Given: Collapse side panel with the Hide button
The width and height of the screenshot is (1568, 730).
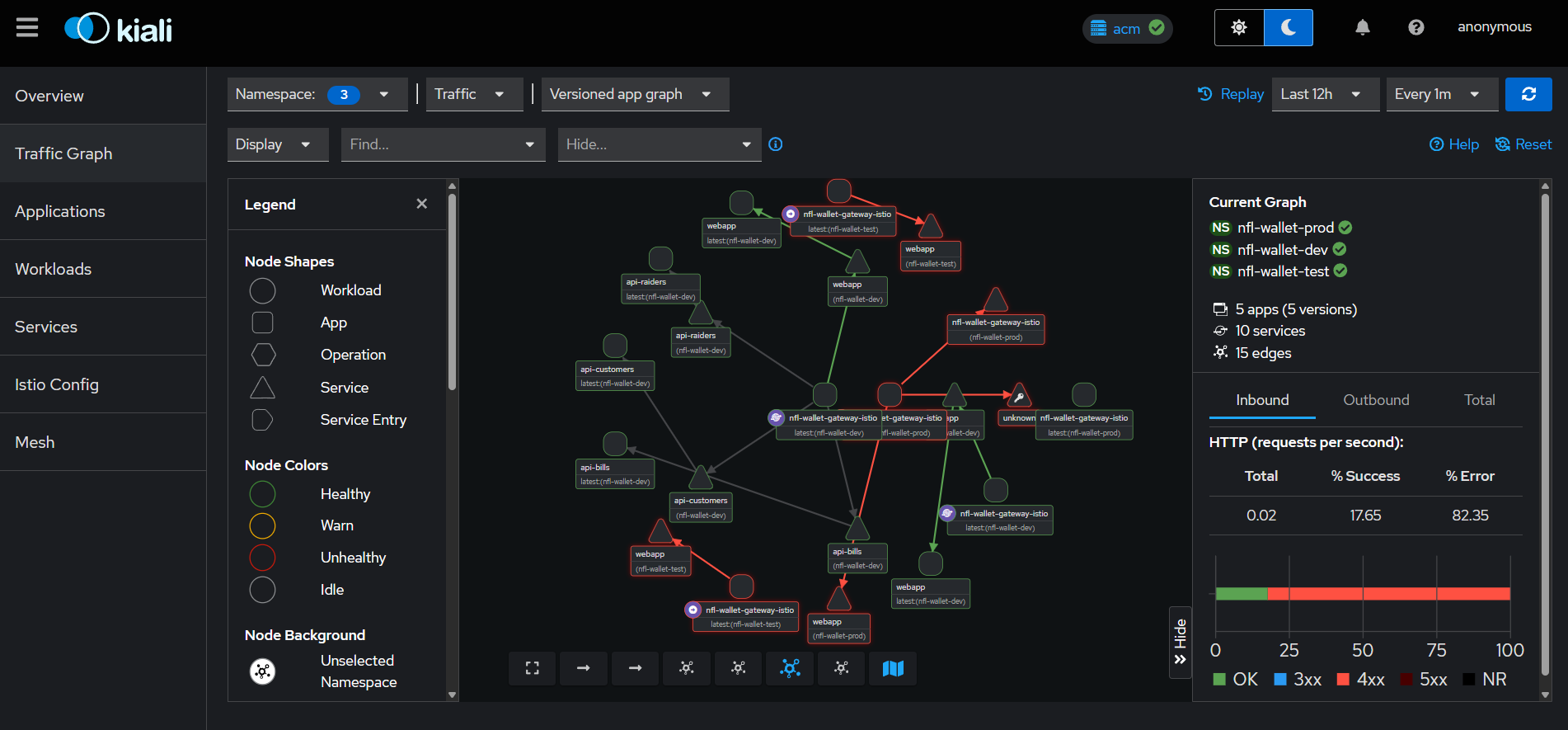Looking at the screenshot, I should 1180,642.
